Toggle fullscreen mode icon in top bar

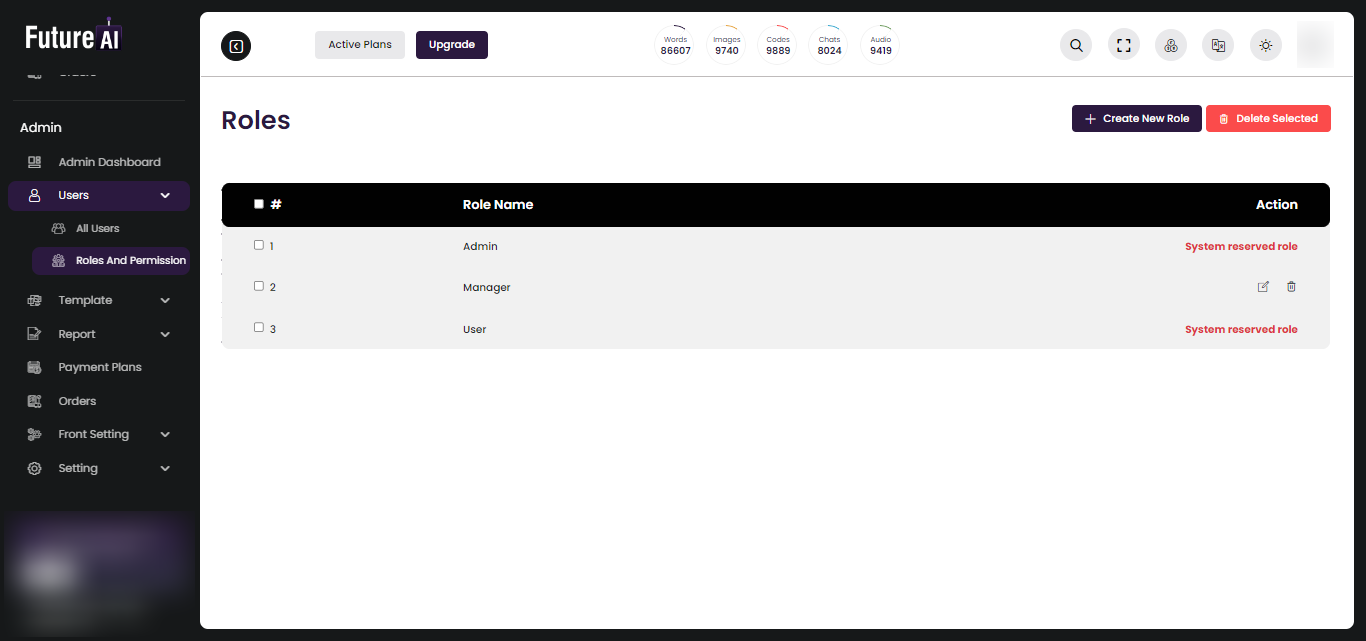pos(1123,45)
